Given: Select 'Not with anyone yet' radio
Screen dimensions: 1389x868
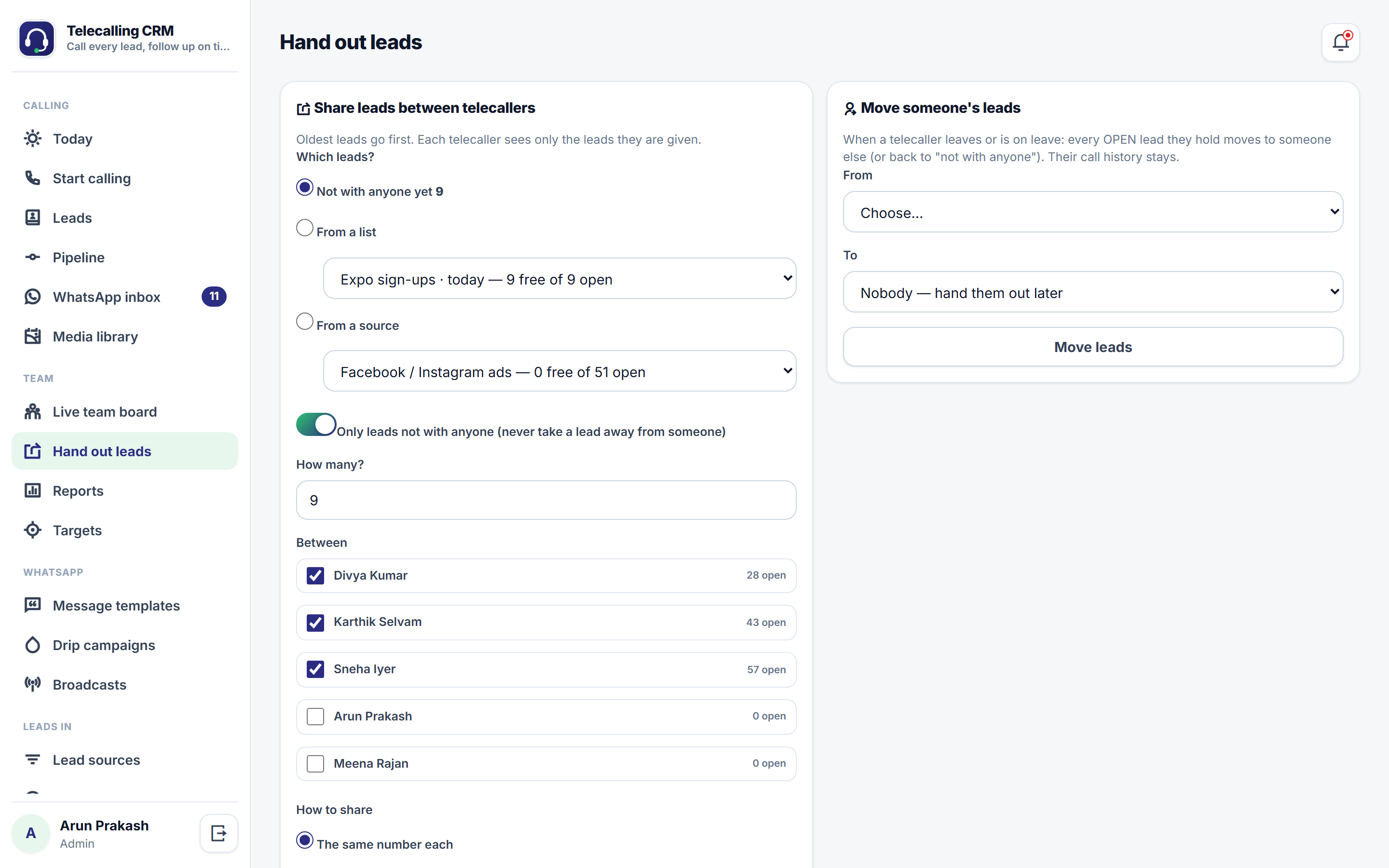Looking at the screenshot, I should [305, 187].
